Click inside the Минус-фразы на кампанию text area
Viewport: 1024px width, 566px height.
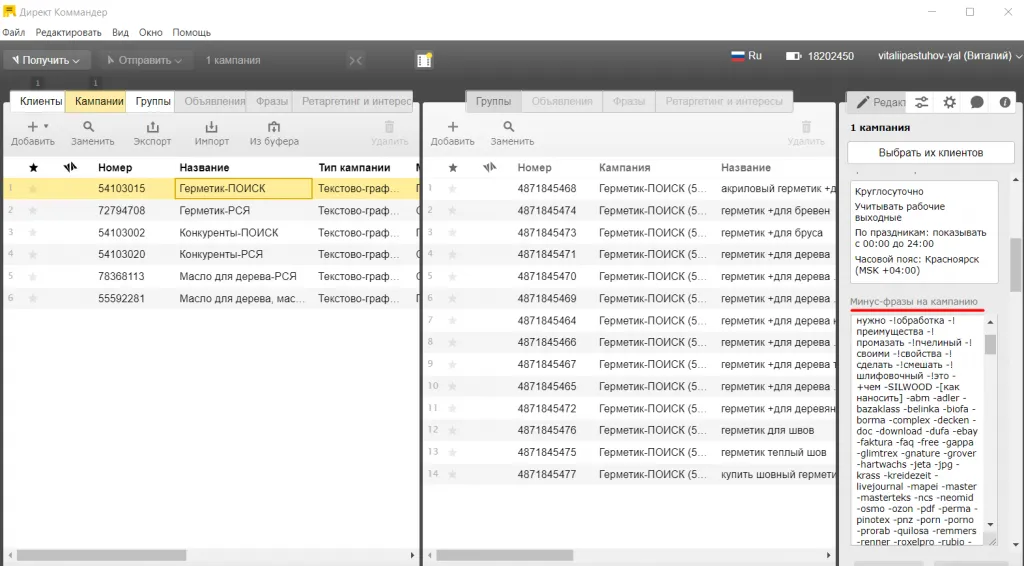tap(917, 431)
